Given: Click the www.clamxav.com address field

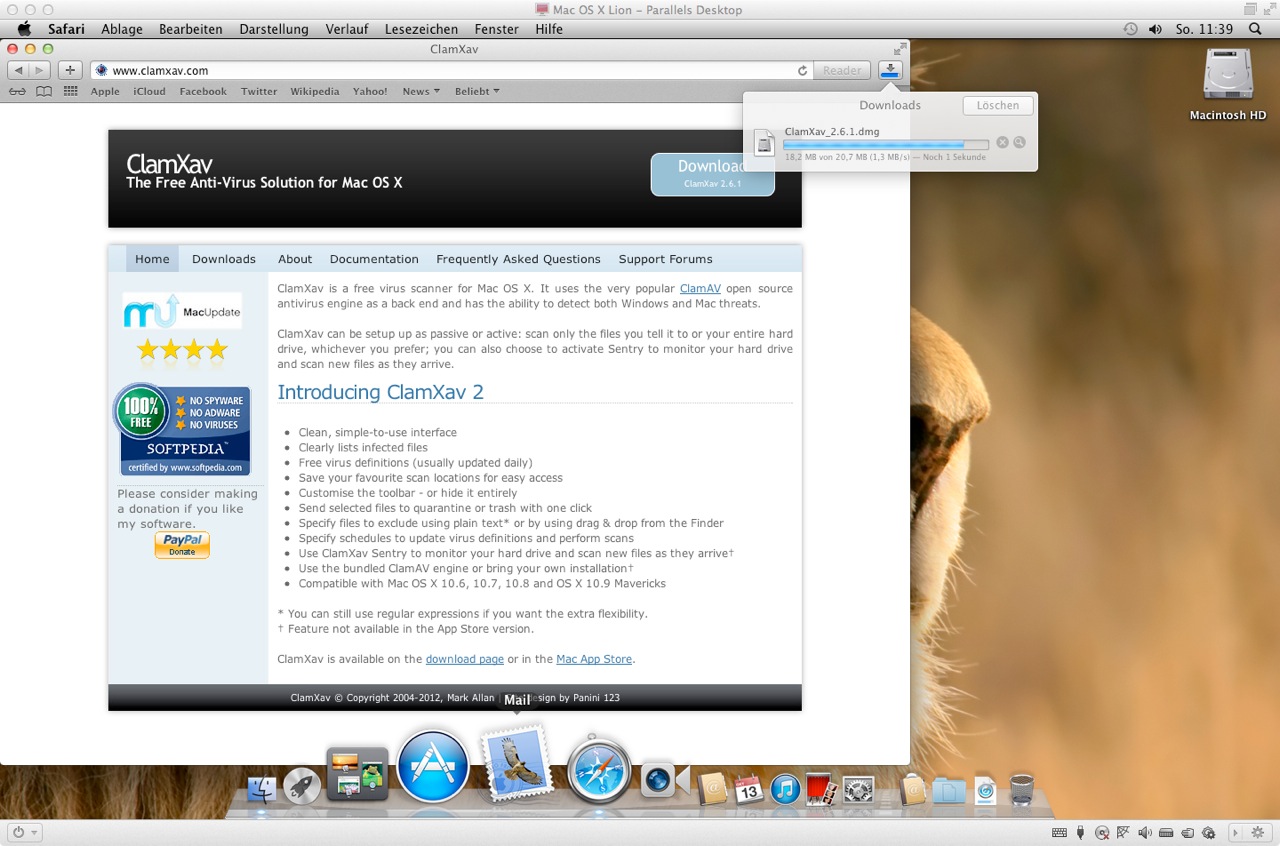Looking at the screenshot, I should tap(452, 71).
